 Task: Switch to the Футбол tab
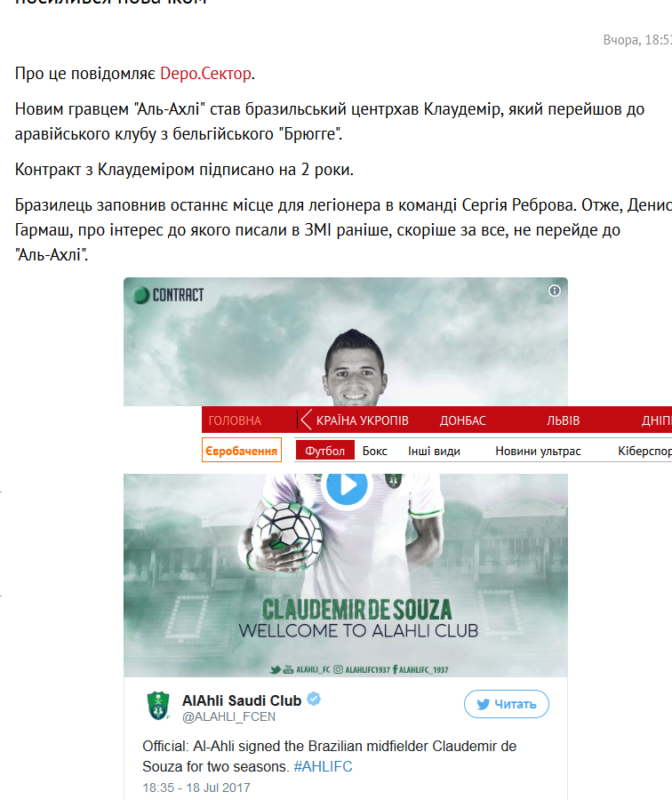point(325,451)
